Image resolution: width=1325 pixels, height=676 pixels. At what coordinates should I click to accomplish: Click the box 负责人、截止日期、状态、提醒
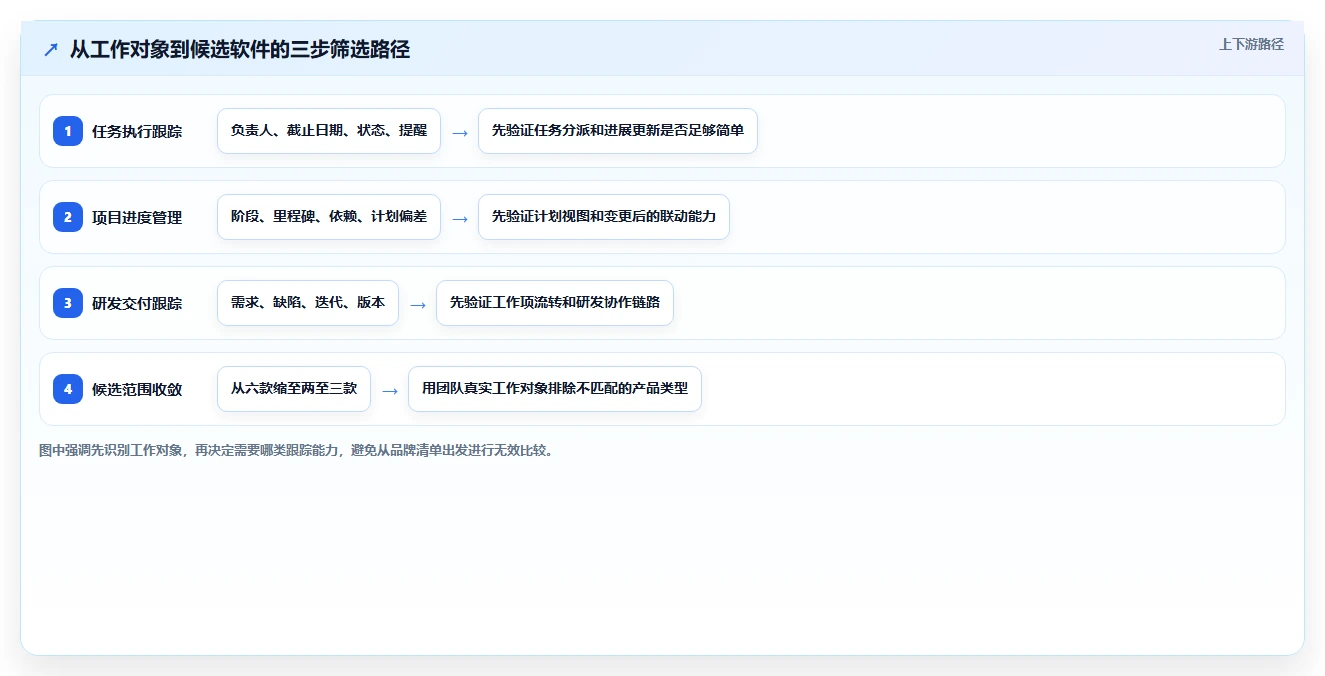329,131
